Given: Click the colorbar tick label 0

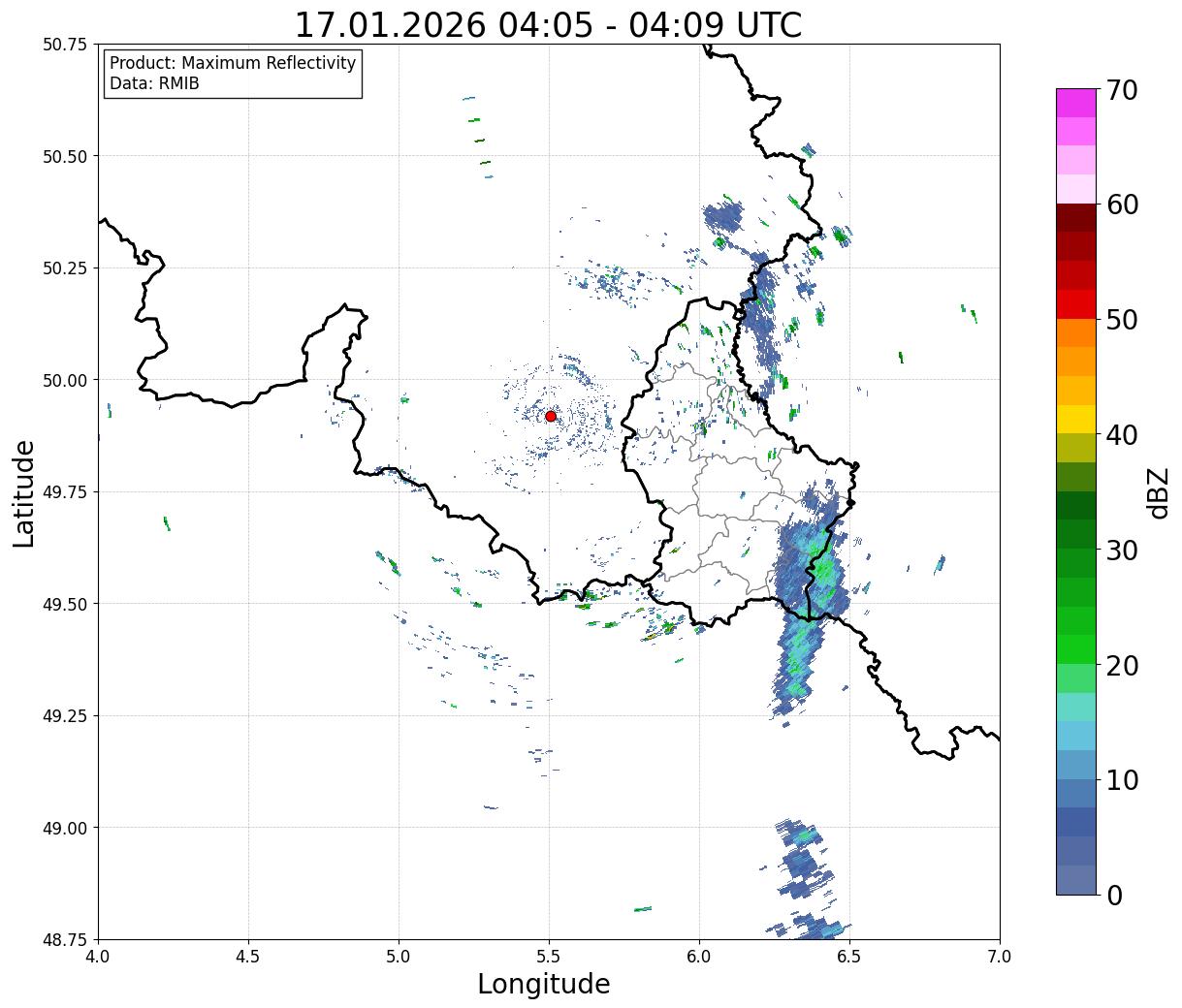Looking at the screenshot, I should (1114, 895).
